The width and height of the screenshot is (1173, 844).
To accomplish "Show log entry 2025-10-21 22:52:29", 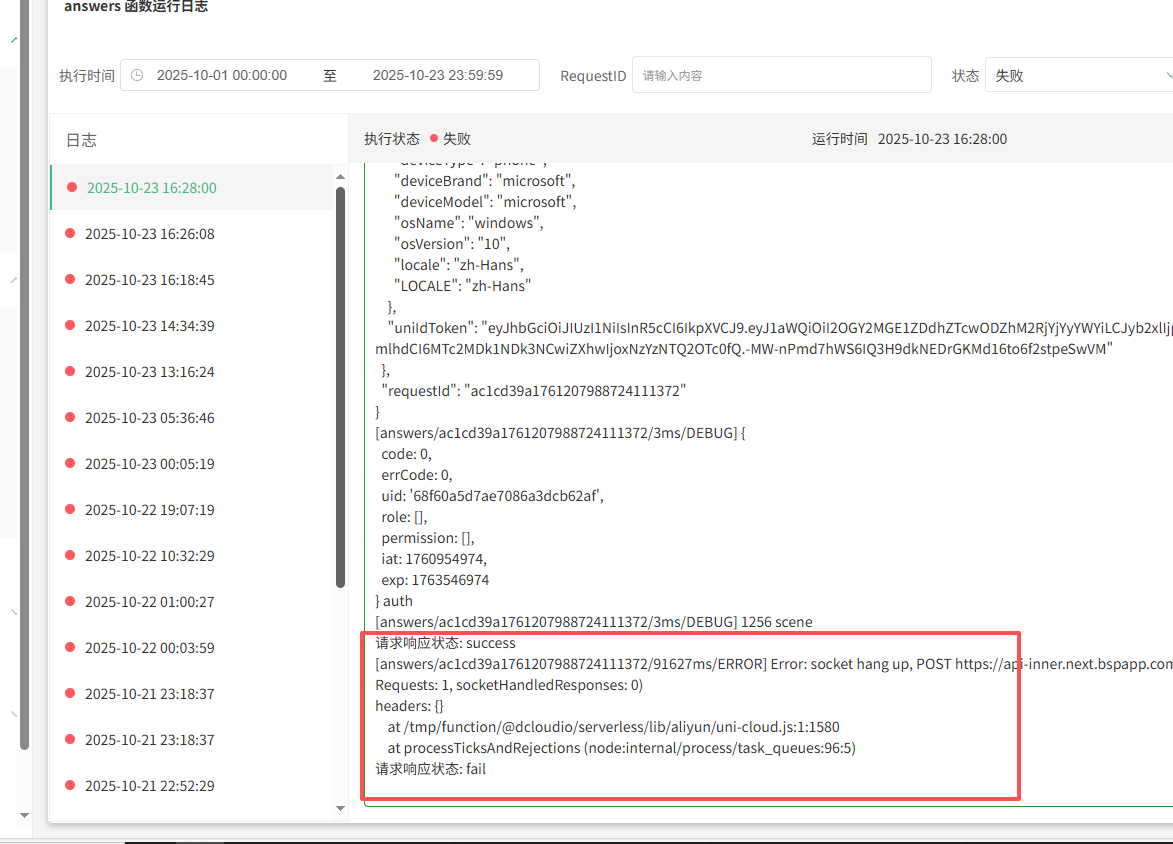I will [x=149, y=786].
